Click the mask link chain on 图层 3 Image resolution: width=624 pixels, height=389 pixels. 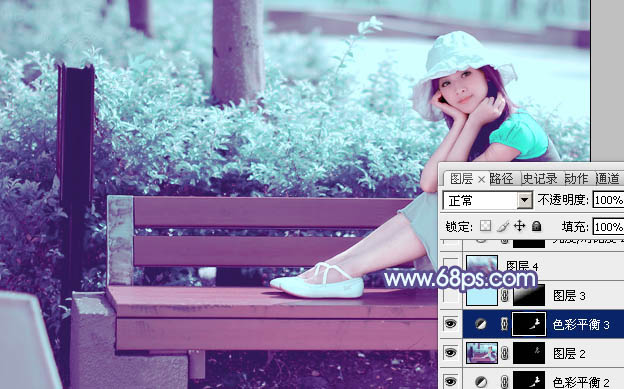(505, 295)
